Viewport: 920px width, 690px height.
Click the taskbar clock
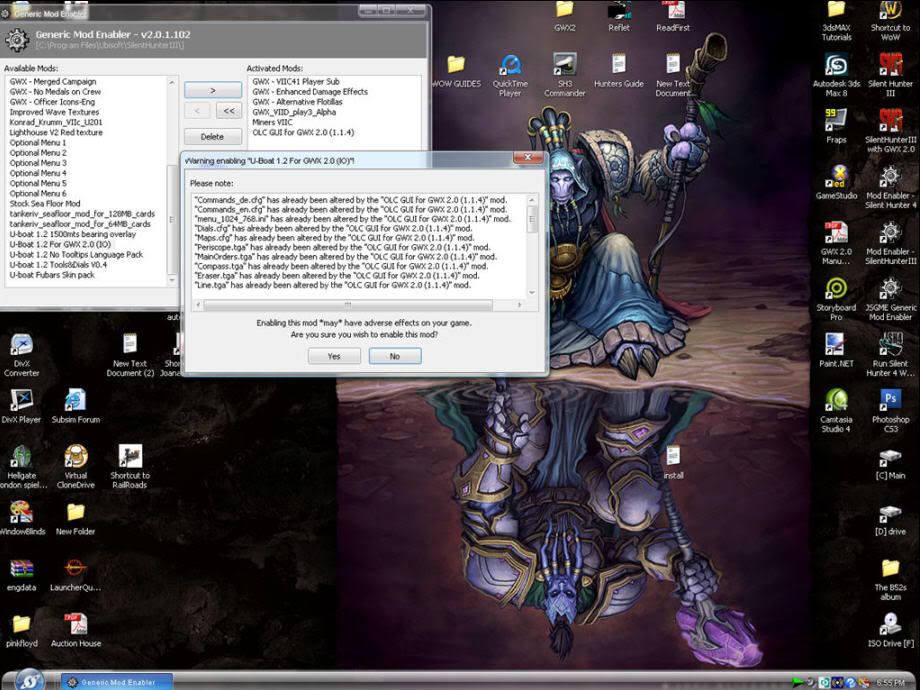click(x=890, y=682)
